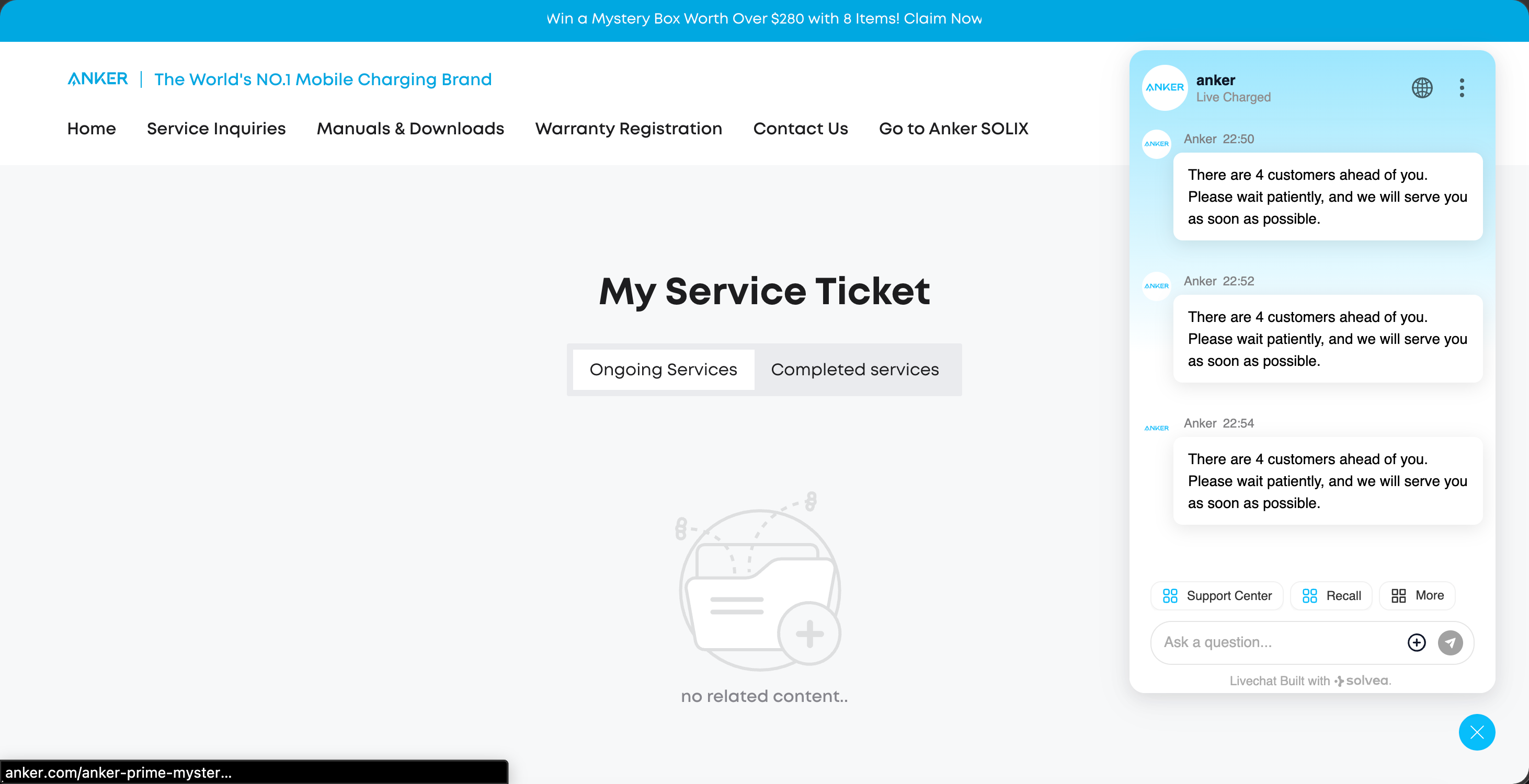Viewport: 1529px width, 784px height.
Task: Open the chat three-dot options menu
Action: (1462, 88)
